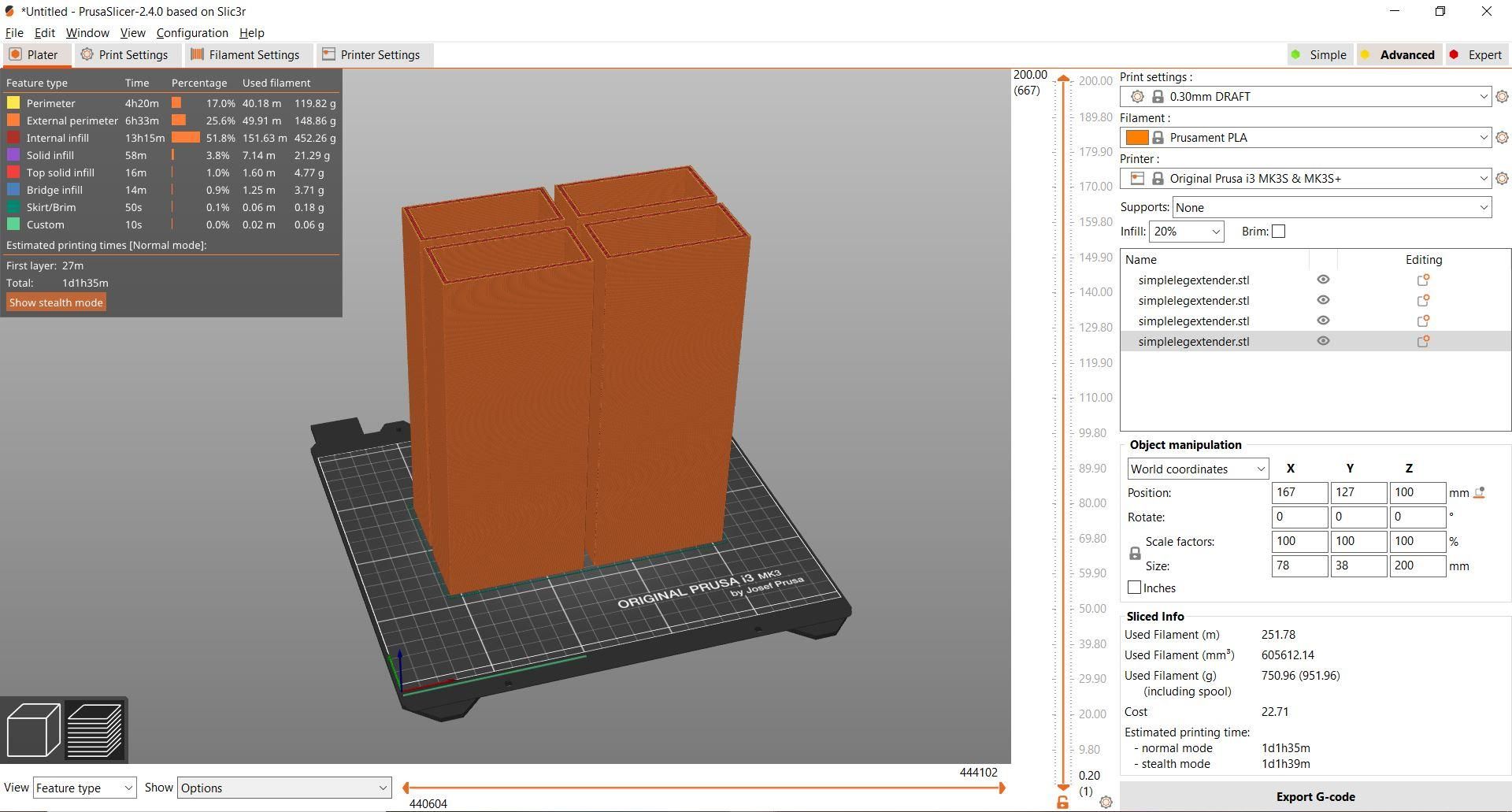Click the gear icon beside Export G-code
The width and height of the screenshot is (1512, 812).
1106,800
